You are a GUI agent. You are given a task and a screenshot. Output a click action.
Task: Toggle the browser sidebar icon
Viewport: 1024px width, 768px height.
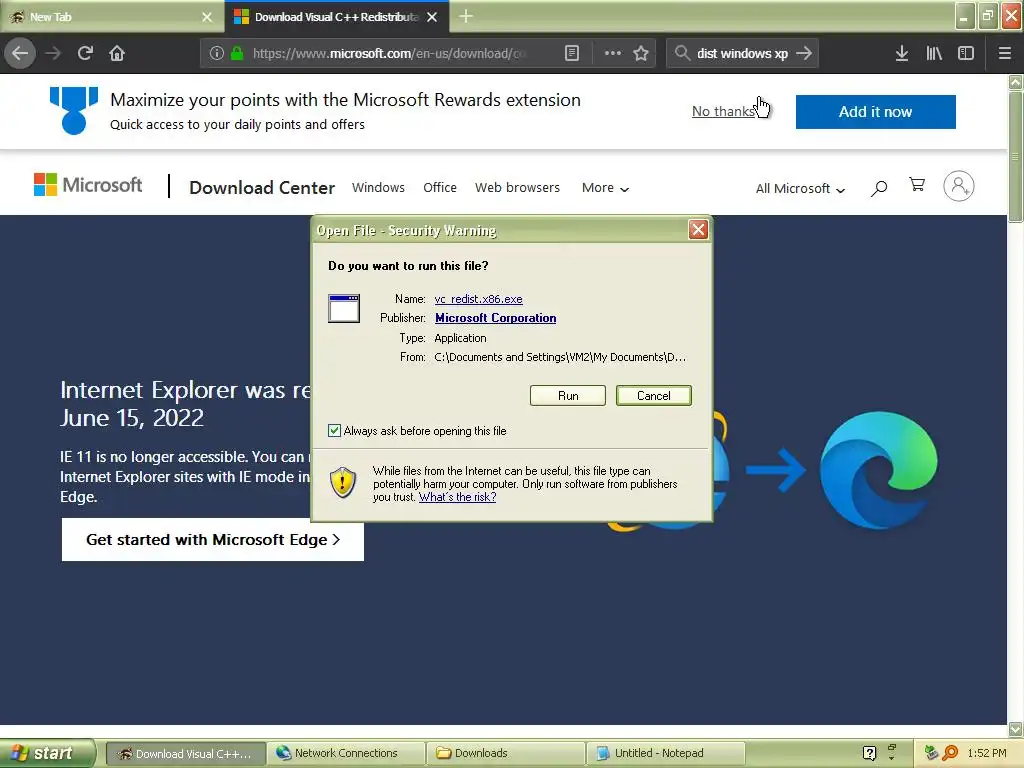(x=966, y=53)
